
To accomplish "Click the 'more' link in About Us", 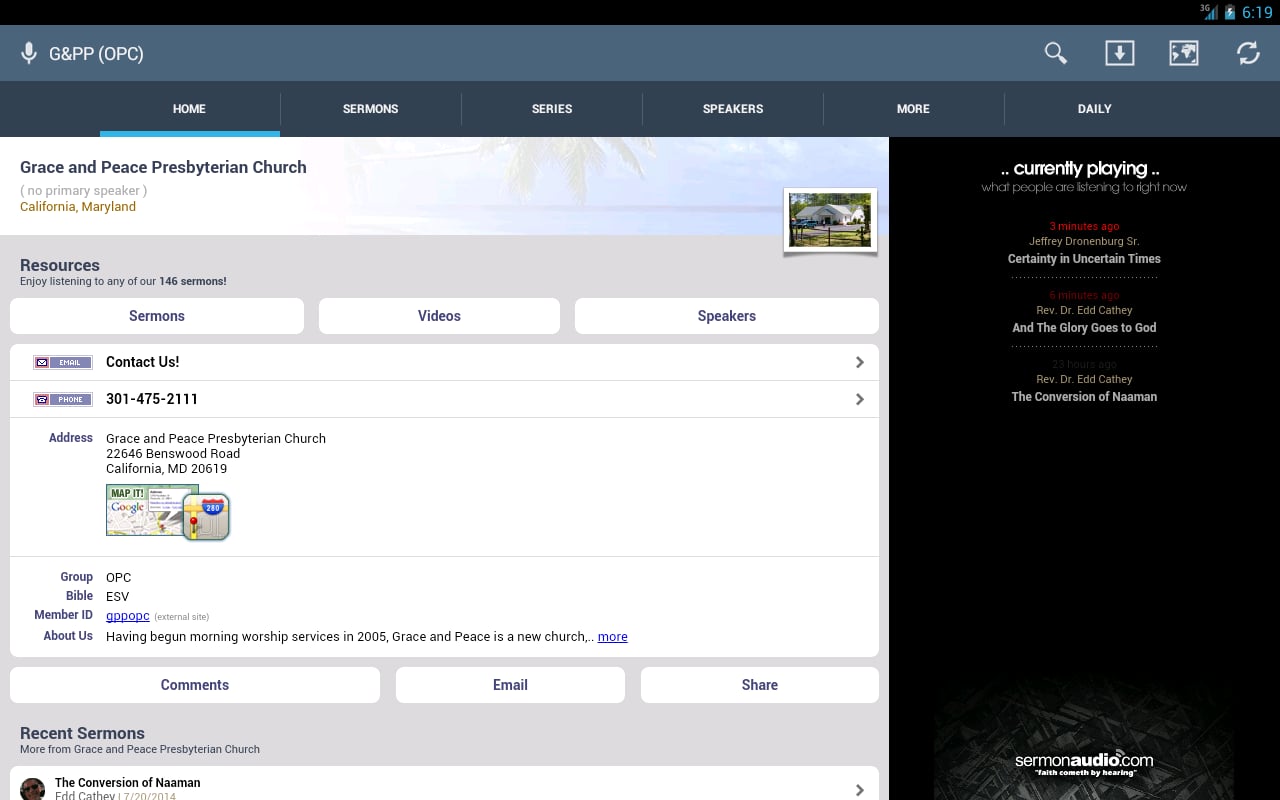I will click(613, 637).
